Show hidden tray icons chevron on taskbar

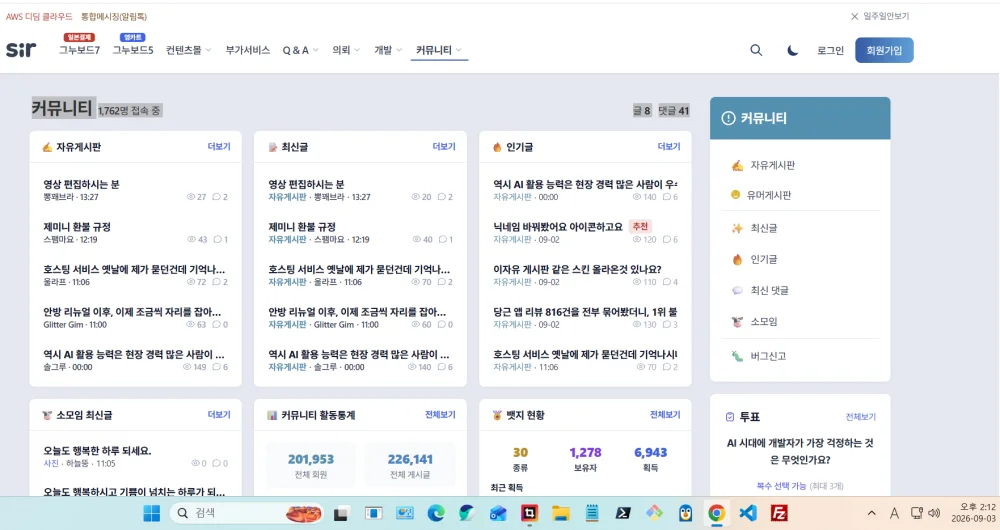tap(871, 513)
